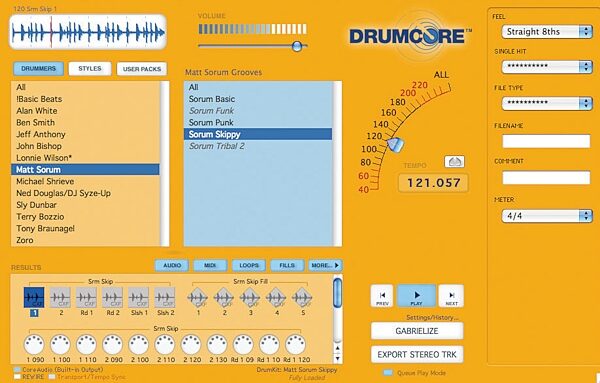Select MIDI groove 1 110

pyautogui.click(x=86, y=344)
